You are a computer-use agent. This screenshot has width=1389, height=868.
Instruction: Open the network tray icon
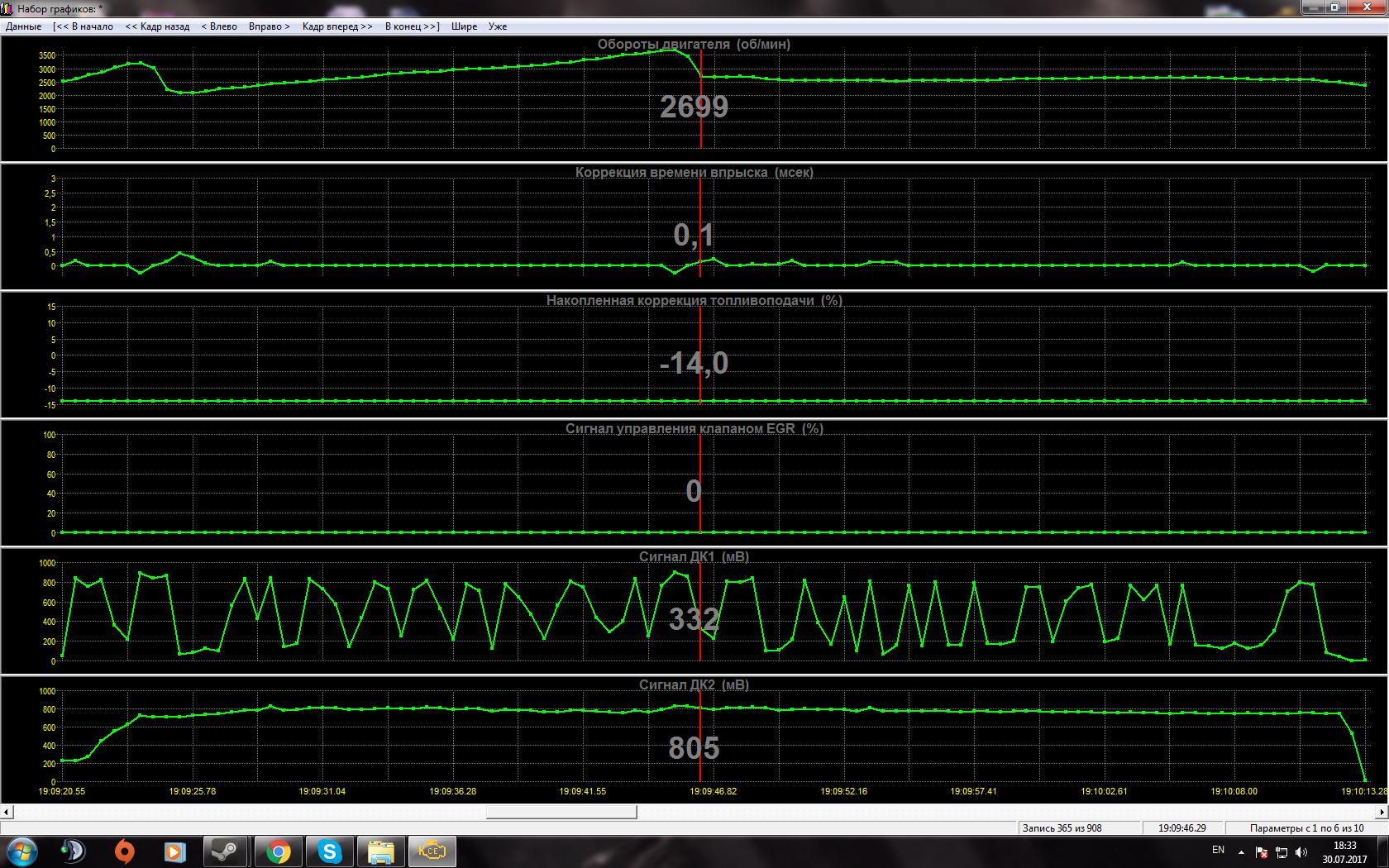click(1282, 851)
